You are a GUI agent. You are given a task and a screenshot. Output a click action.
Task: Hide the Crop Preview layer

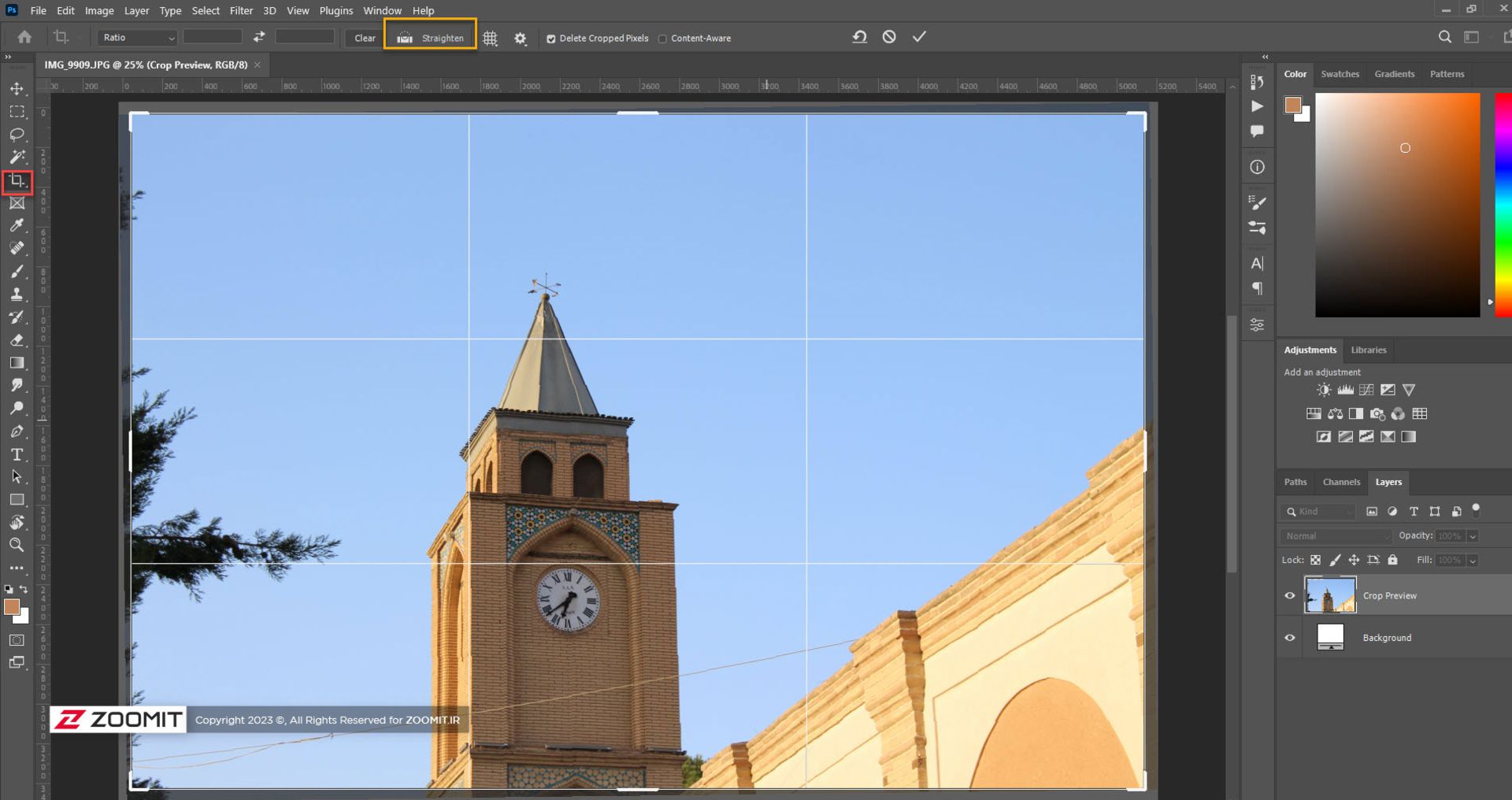point(1290,595)
